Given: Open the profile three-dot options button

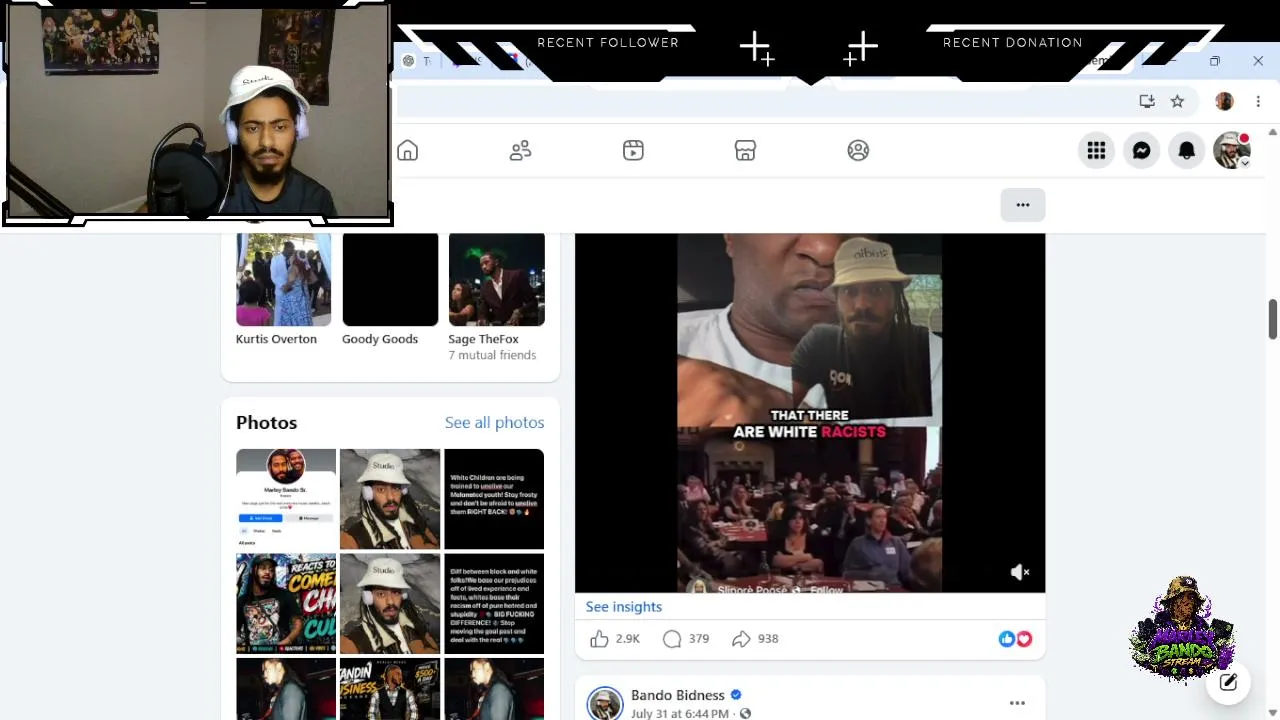Looking at the screenshot, I should tap(1022, 205).
